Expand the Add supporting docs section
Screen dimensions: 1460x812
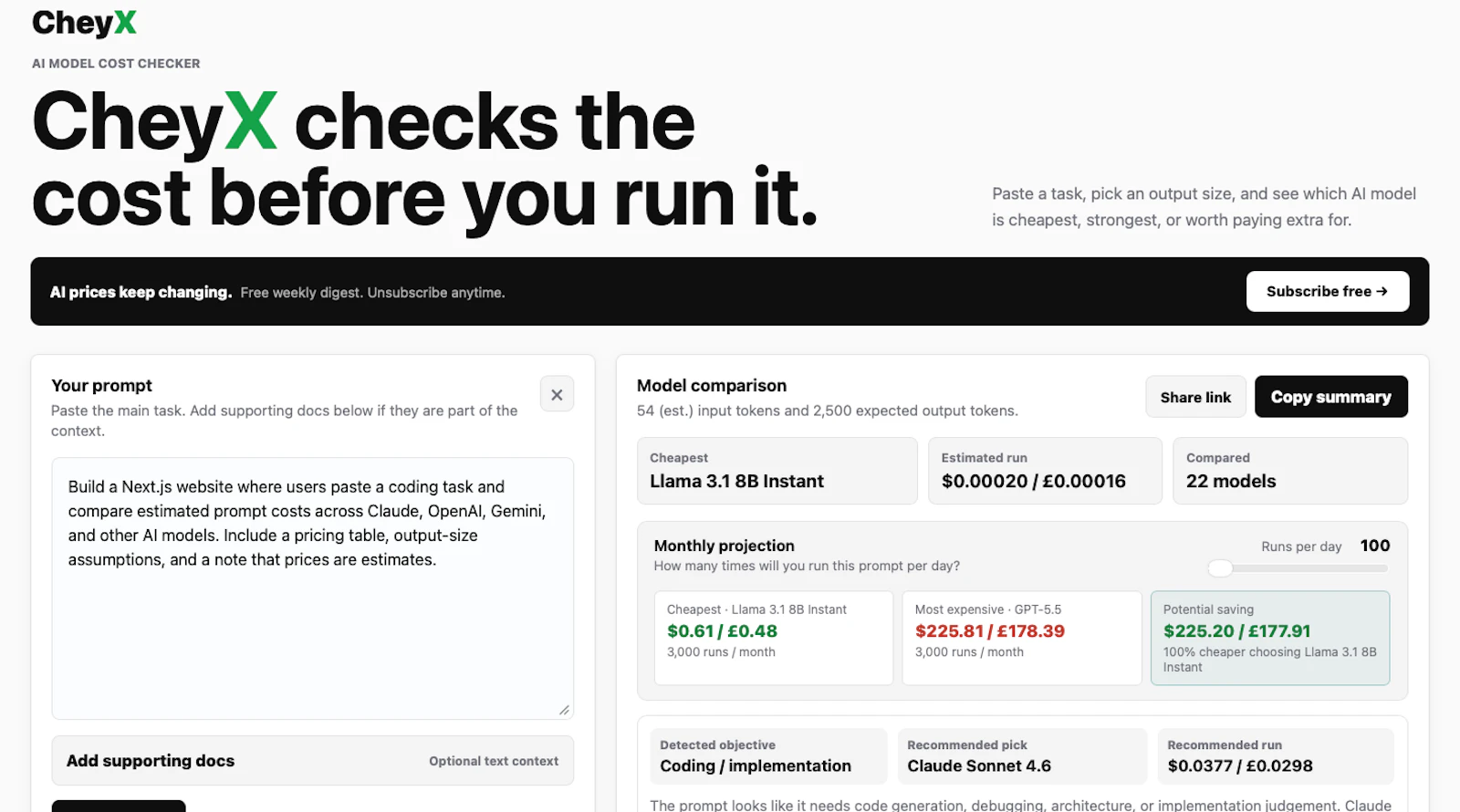[x=313, y=761]
